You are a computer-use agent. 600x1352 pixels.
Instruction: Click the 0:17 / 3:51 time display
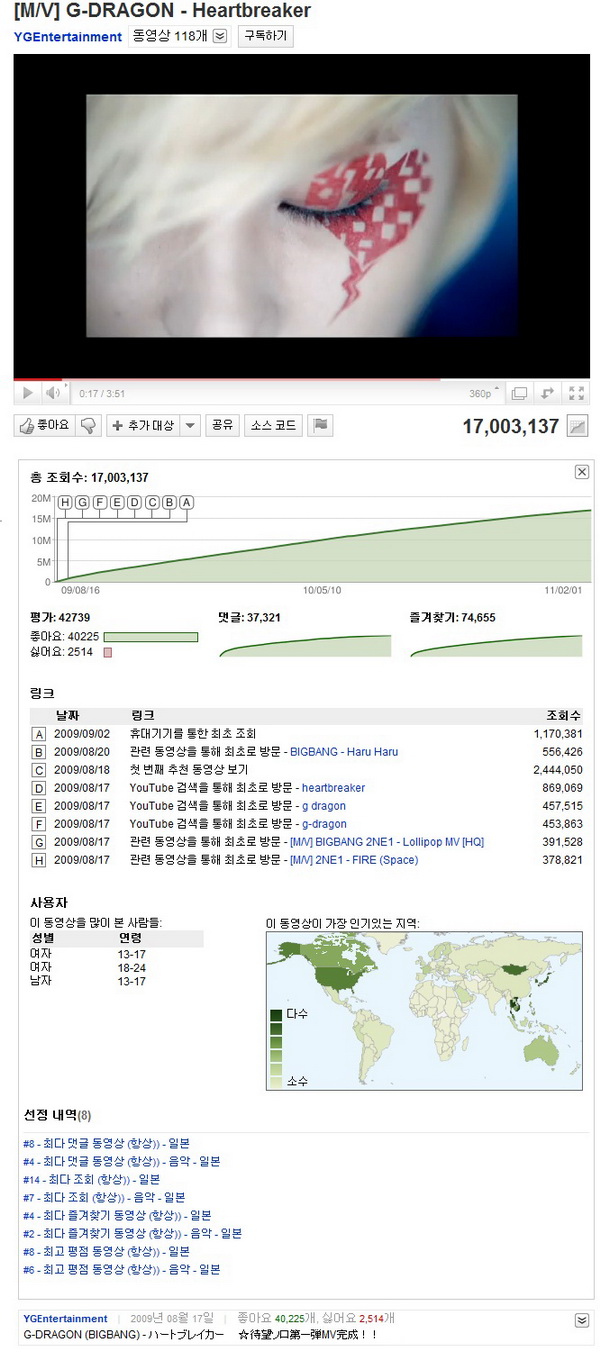pos(102,394)
